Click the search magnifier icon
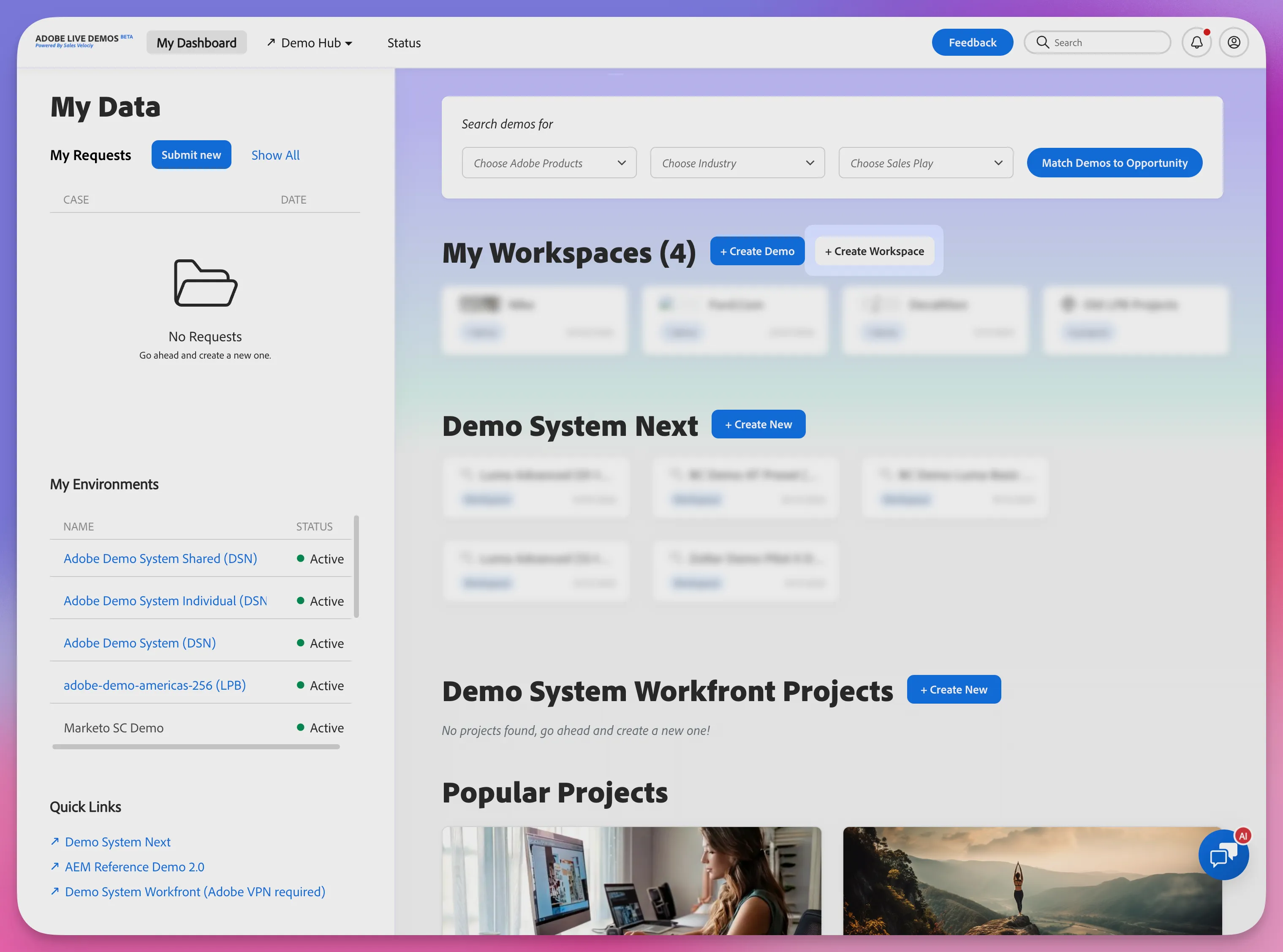This screenshot has height=952, width=1283. (x=1042, y=42)
